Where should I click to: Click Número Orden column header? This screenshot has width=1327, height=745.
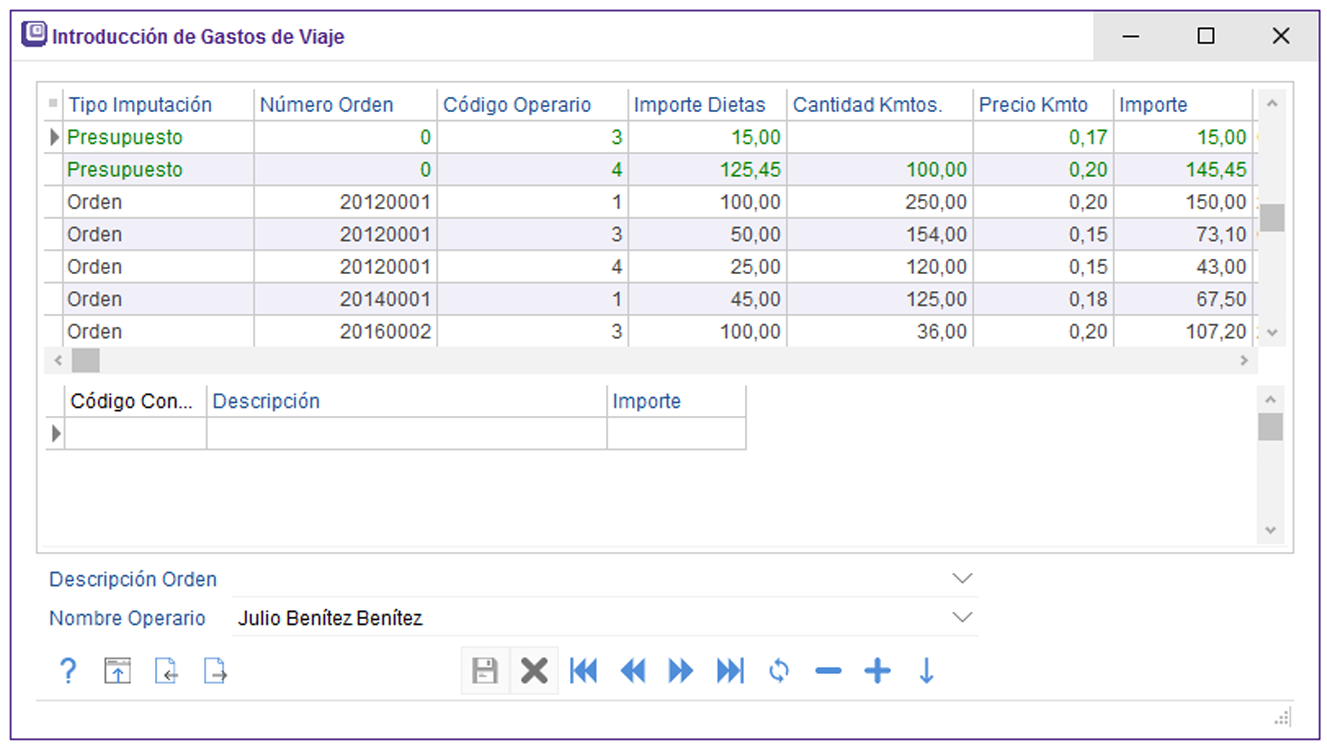point(327,105)
